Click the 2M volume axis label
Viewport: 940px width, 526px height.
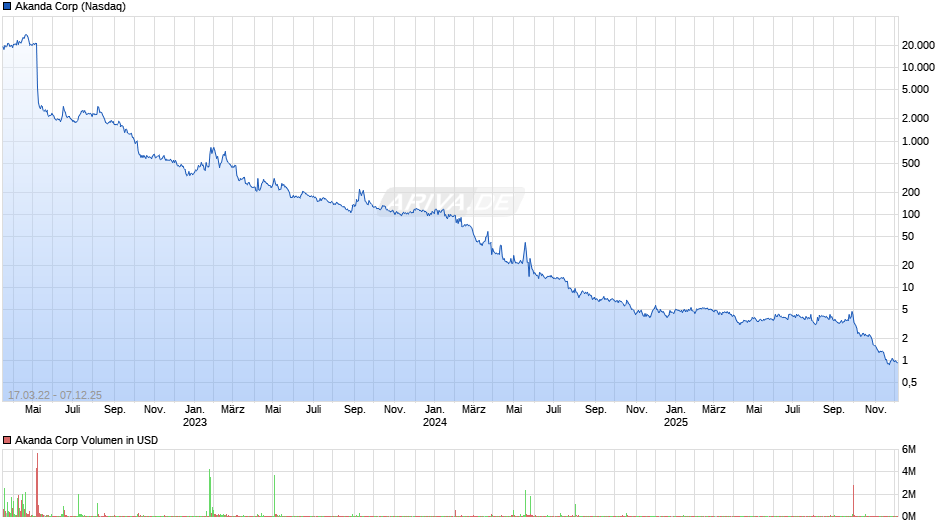tap(909, 494)
